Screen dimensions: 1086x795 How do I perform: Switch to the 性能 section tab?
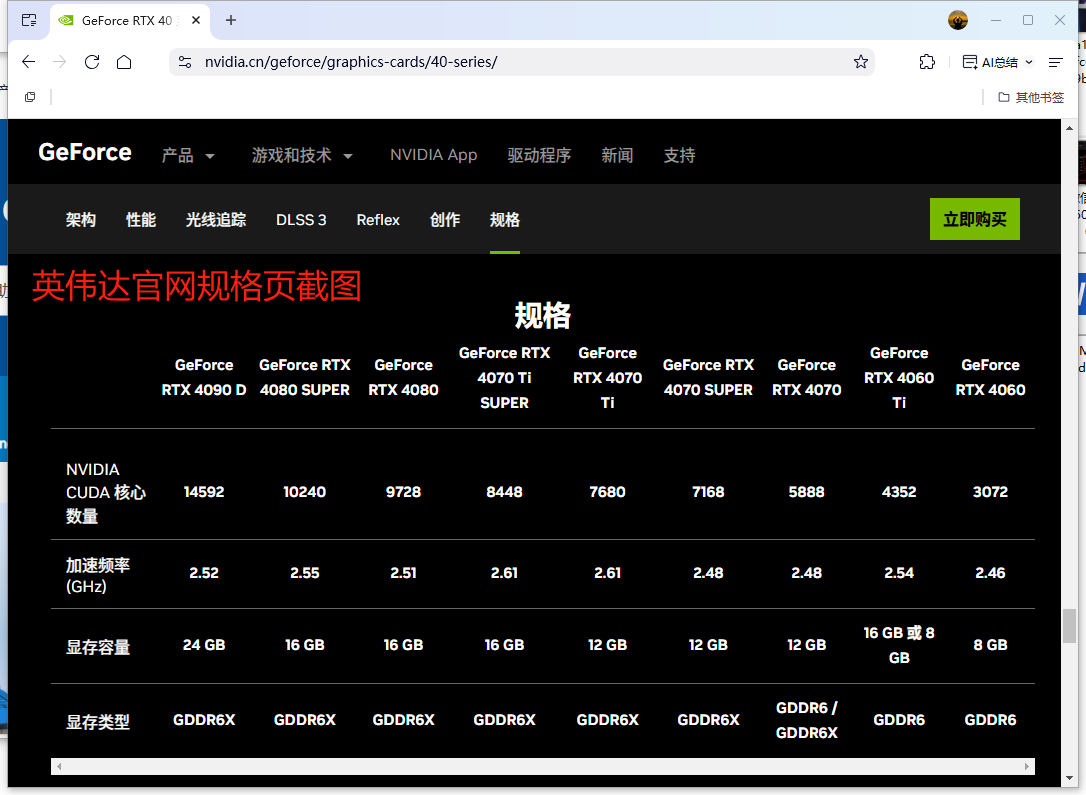pos(141,220)
